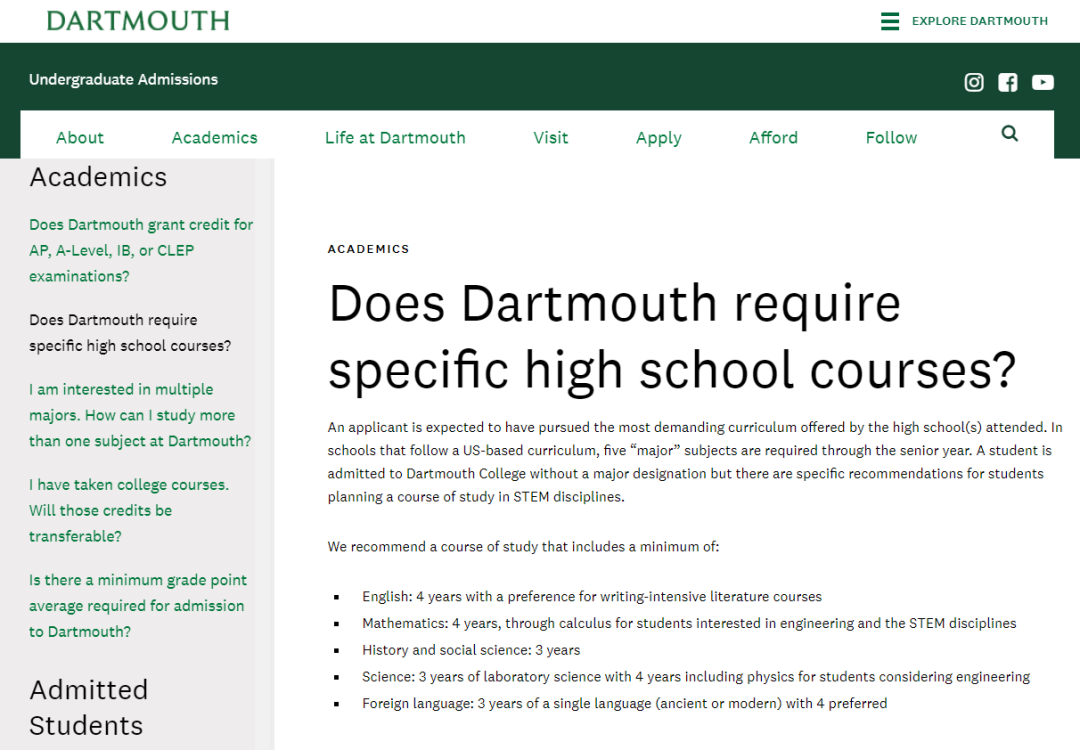The image size is (1080, 750).
Task: Click the Undergraduate Admissions header link
Action: (x=123, y=80)
